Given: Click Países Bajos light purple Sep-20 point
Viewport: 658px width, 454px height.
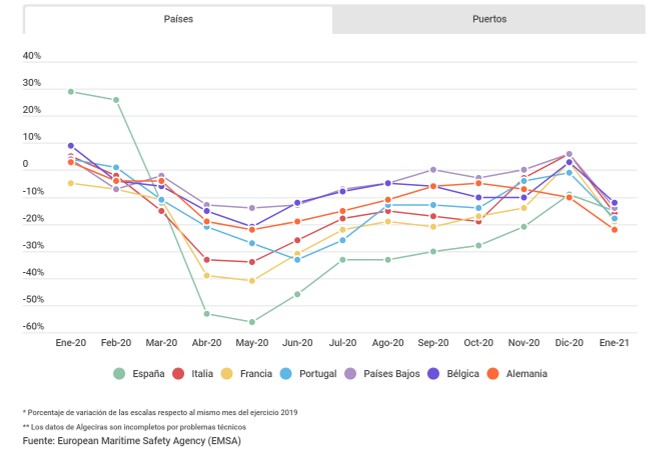Looking at the screenshot, I should coord(433,170).
